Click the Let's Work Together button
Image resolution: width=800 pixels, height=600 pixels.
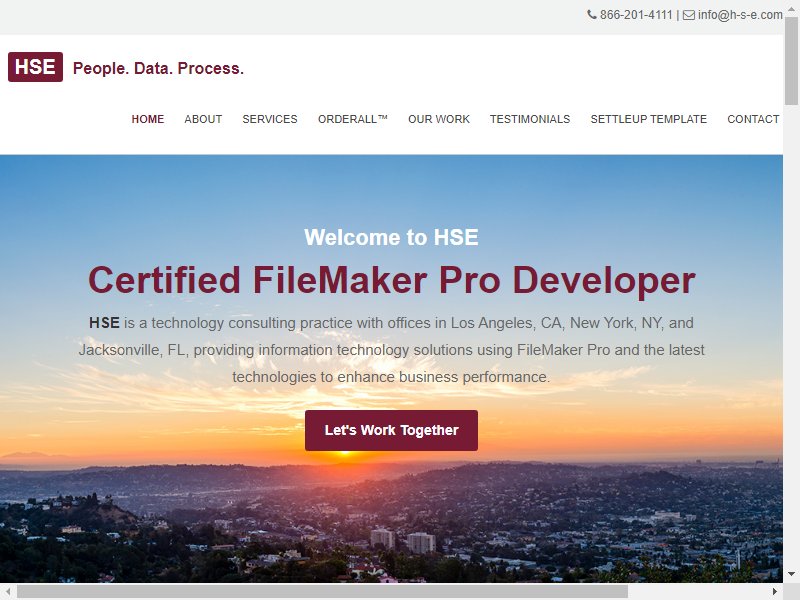point(391,430)
